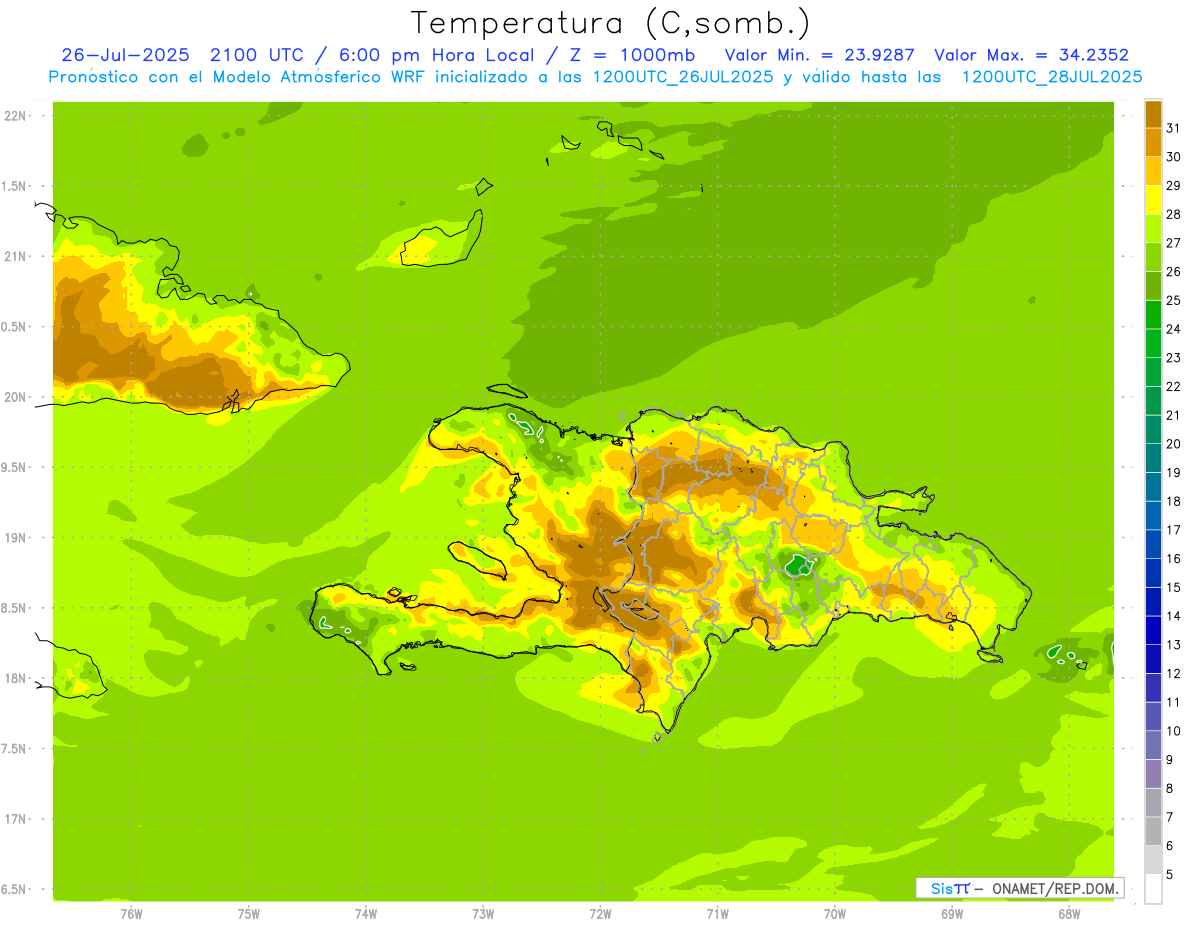Click '1200UTC_28JUL2025' valid-until text
This screenshot has width=1200, height=927.
pos(1051,77)
